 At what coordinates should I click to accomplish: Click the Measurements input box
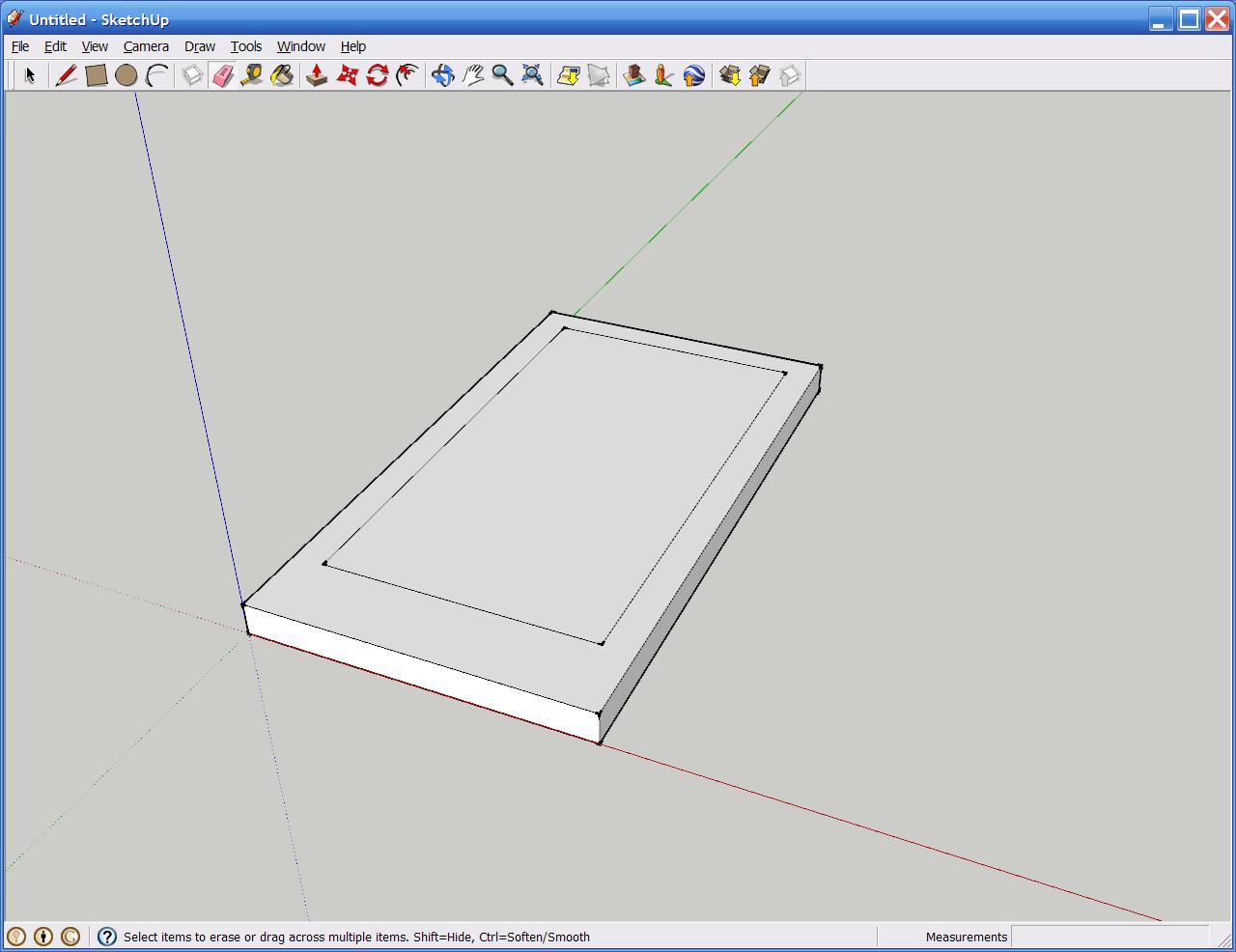1109,937
